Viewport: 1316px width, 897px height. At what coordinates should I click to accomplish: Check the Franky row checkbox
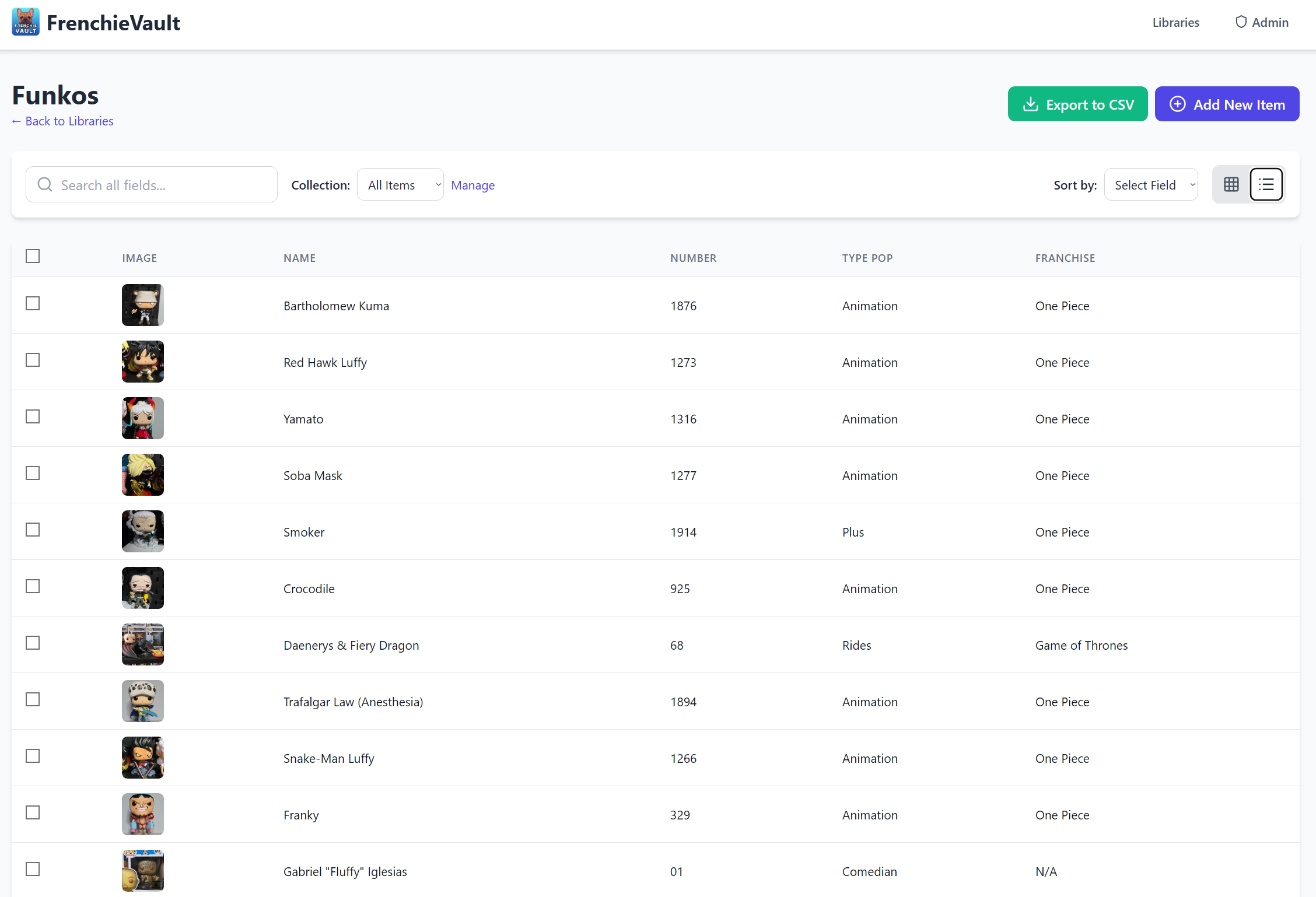coord(33,813)
